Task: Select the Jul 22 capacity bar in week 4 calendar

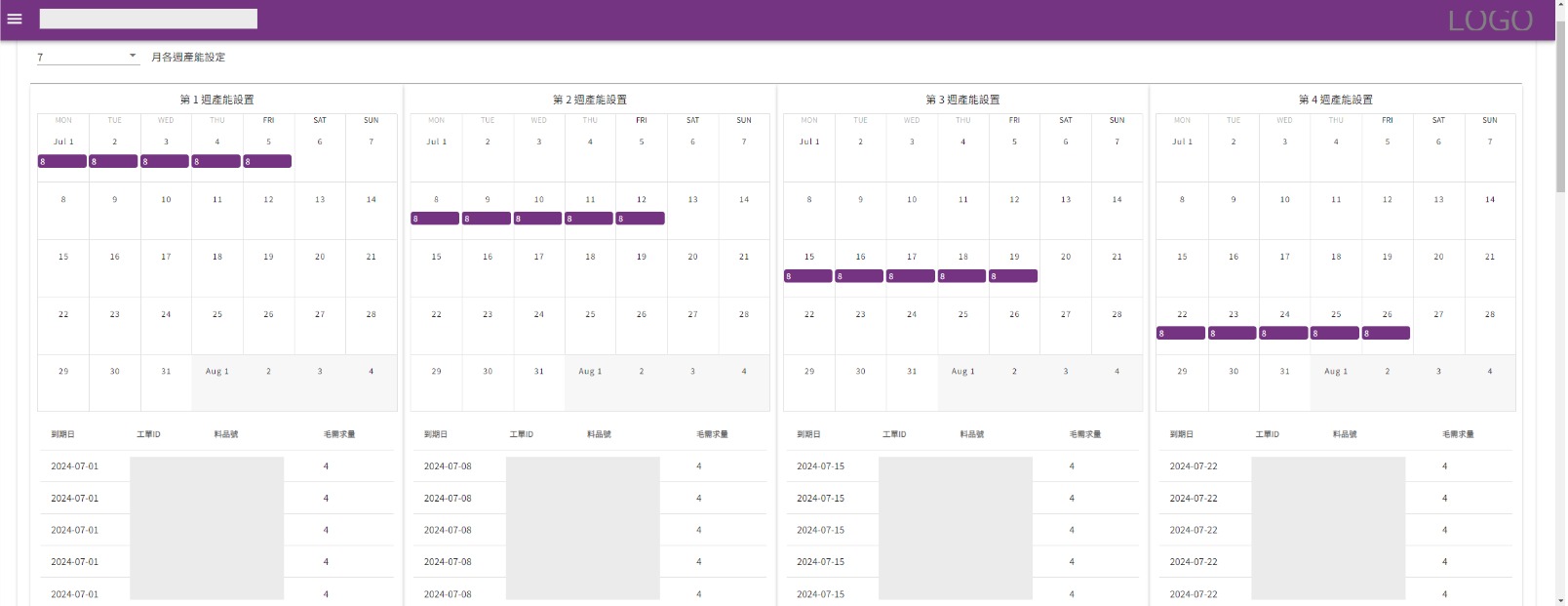Action: tap(1181, 334)
